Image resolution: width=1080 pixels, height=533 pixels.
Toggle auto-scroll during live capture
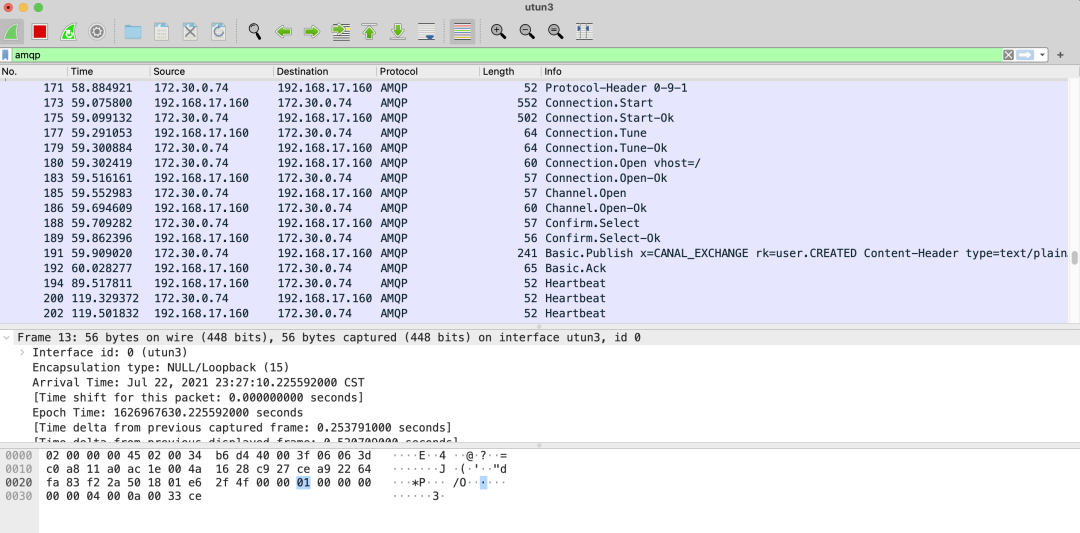tap(427, 32)
